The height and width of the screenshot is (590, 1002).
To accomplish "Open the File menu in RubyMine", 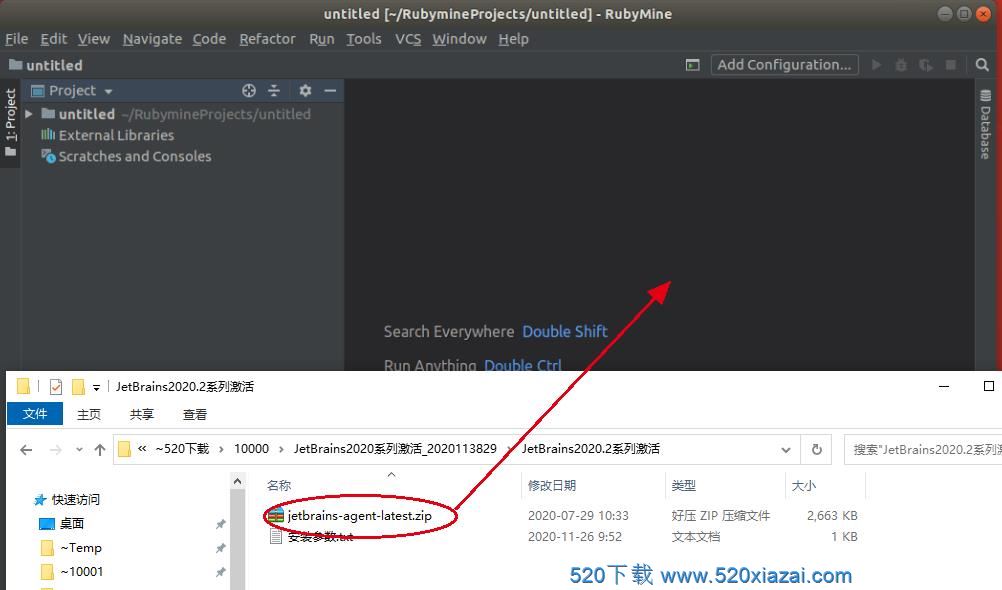I will pos(17,39).
